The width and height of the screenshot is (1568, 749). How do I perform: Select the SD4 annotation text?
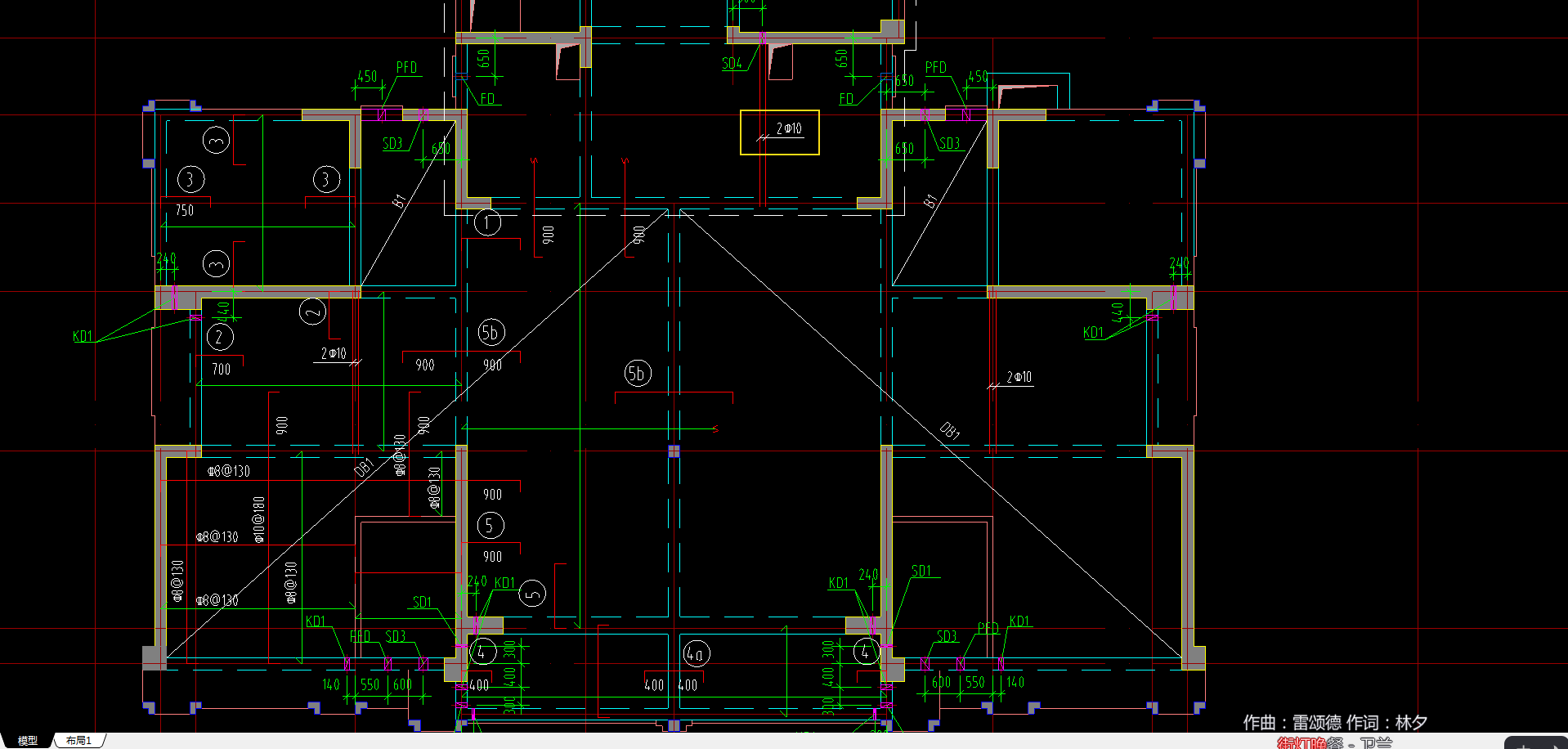[x=732, y=63]
